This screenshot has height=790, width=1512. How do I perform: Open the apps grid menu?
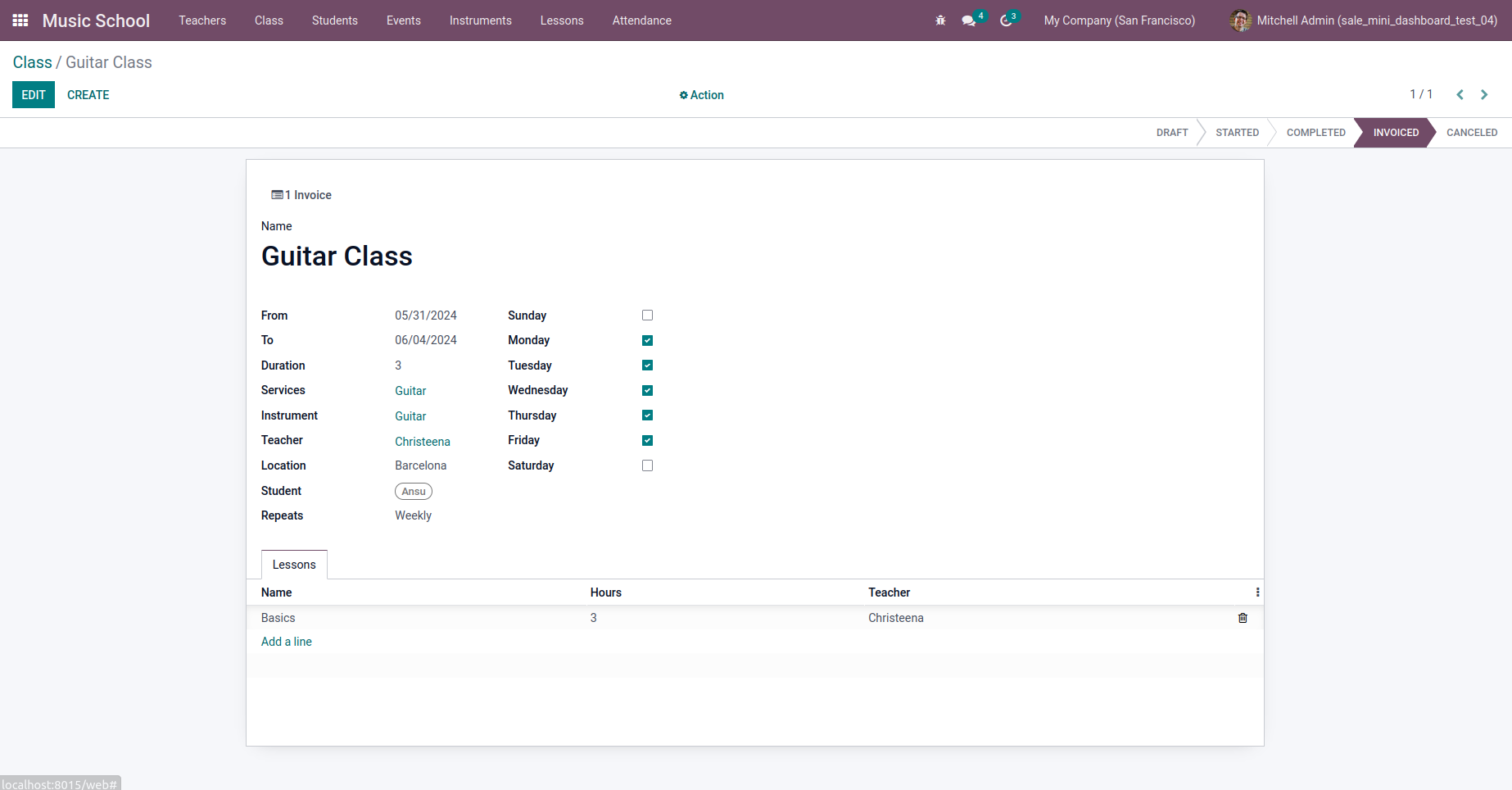pos(20,20)
